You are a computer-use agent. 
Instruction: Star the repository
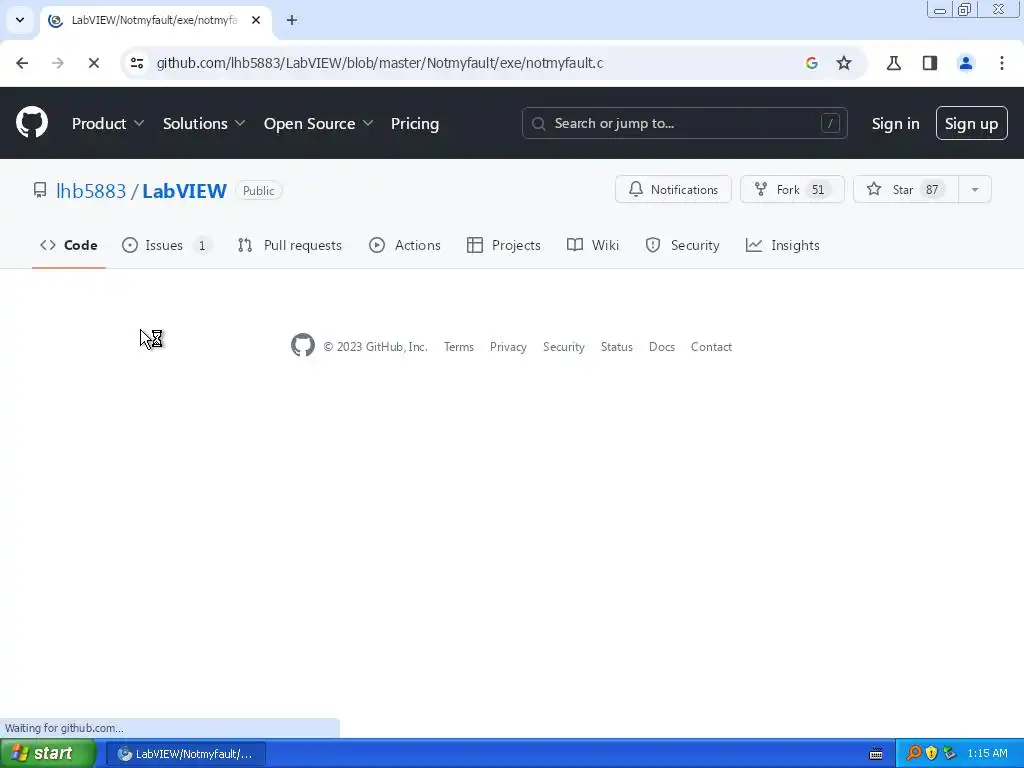point(906,189)
